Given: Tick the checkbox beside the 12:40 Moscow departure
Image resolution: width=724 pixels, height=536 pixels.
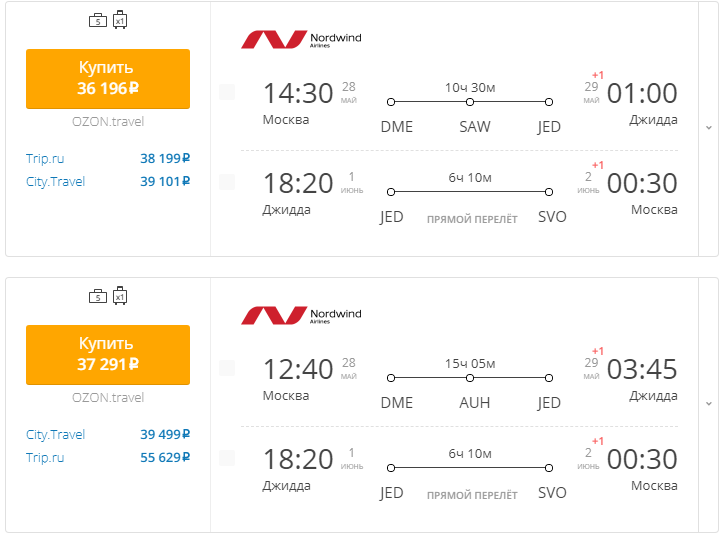Looking at the screenshot, I should point(227,368).
